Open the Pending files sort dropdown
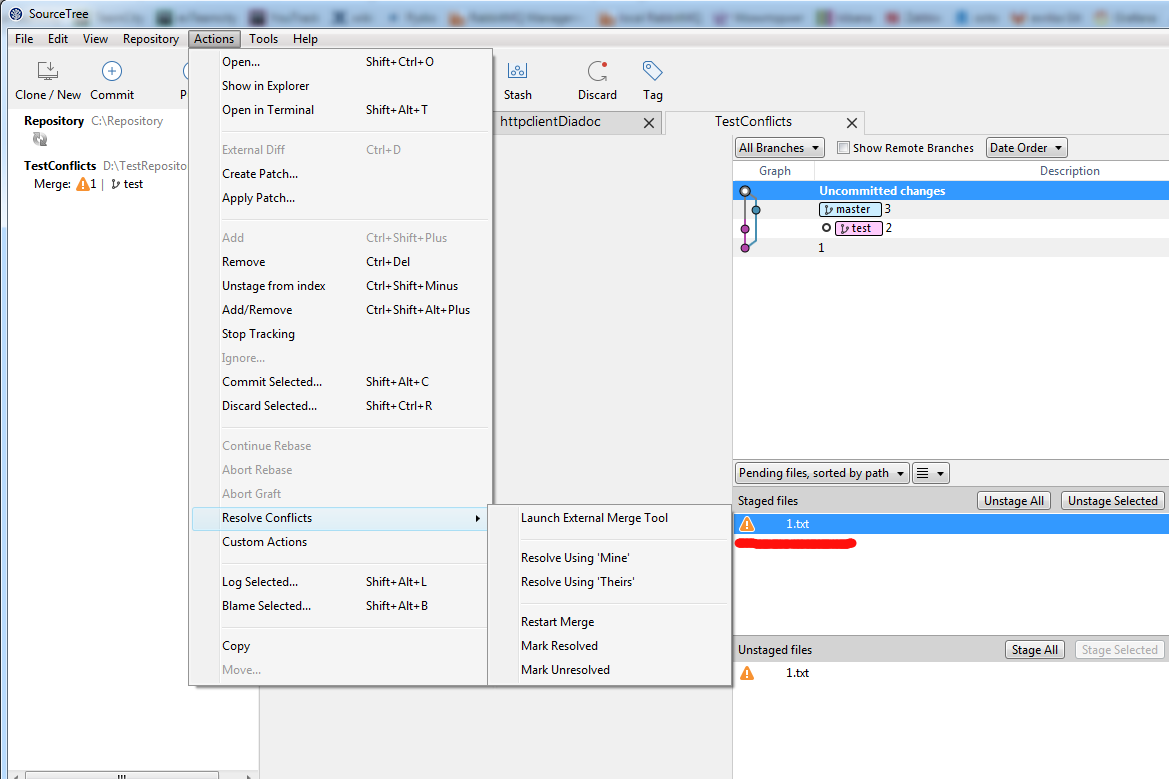Screen dimensions: 1169x779 click(822, 473)
